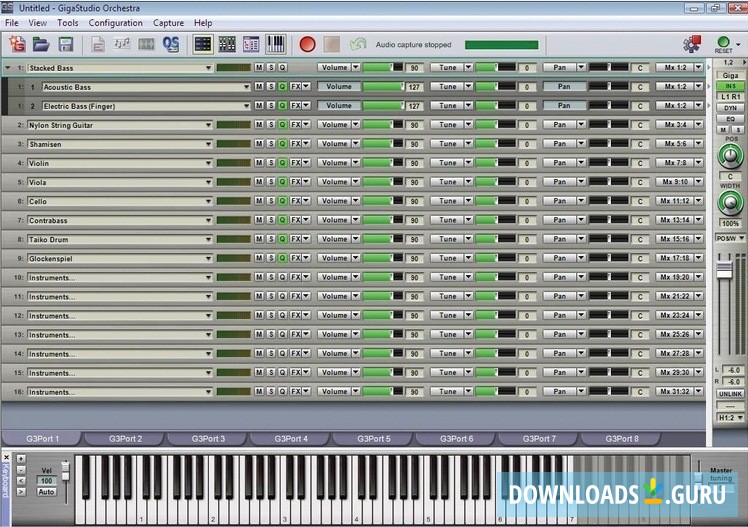Open Tune controller dropdown on Violin row
Viewport: 748px width, 527px height.
[468, 163]
